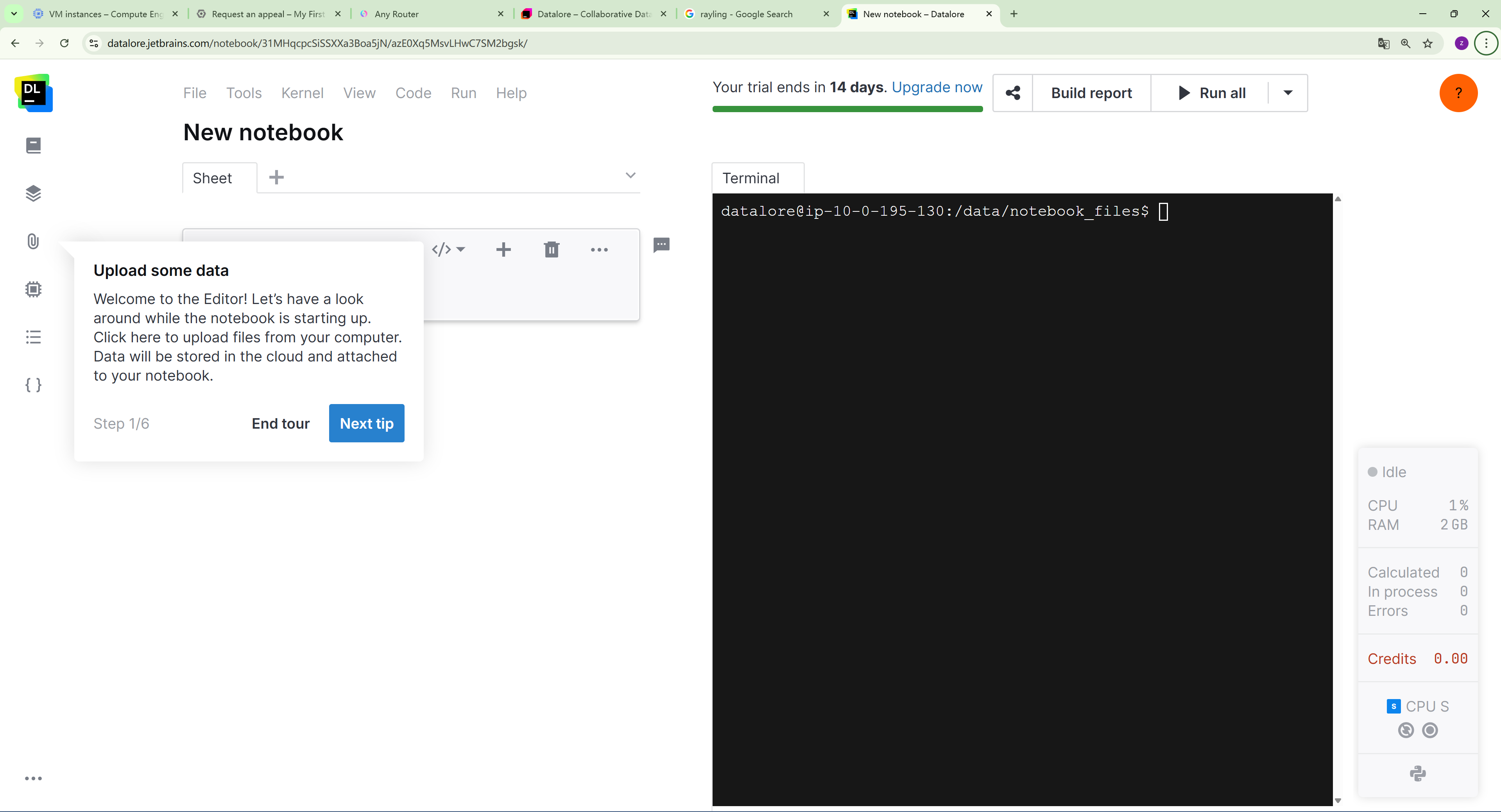Click the Idle kernel status
This screenshot has width=1501, height=812.
[1387, 472]
